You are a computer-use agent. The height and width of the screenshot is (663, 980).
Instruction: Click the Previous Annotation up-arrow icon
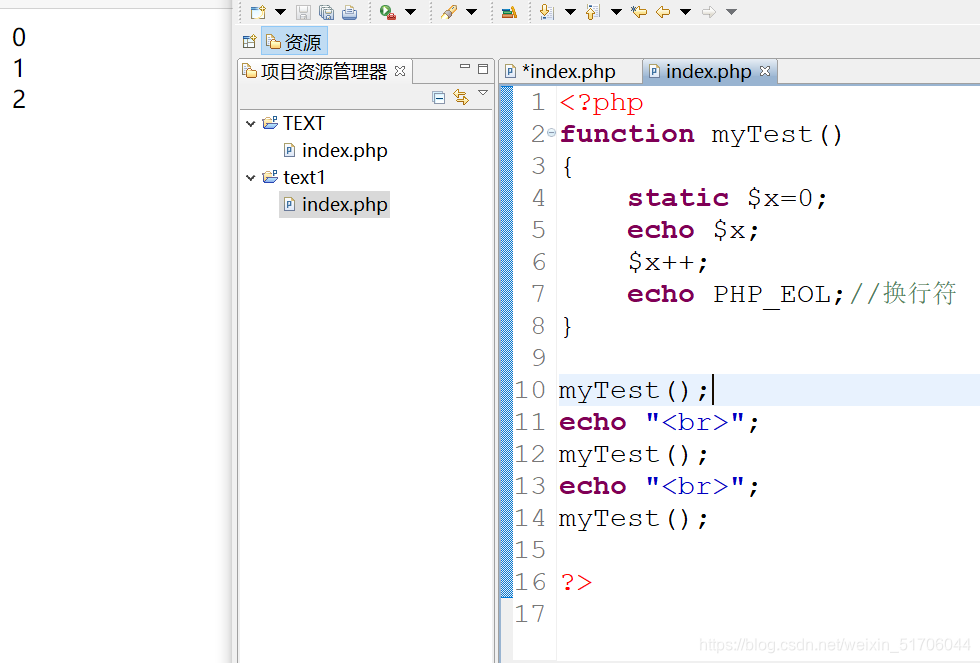(x=592, y=12)
